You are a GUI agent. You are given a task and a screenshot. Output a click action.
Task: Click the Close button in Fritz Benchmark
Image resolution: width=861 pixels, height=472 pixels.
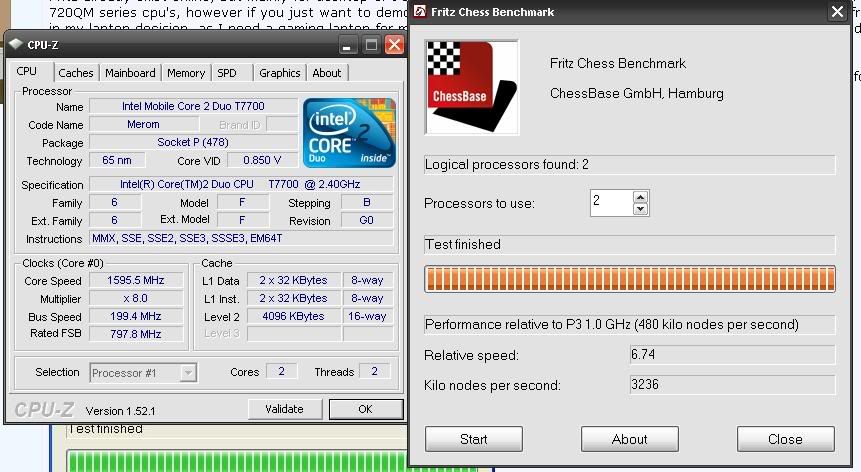(x=786, y=439)
